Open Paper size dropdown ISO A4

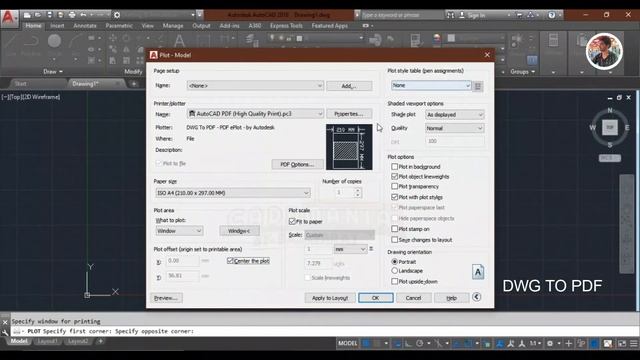coord(233,193)
